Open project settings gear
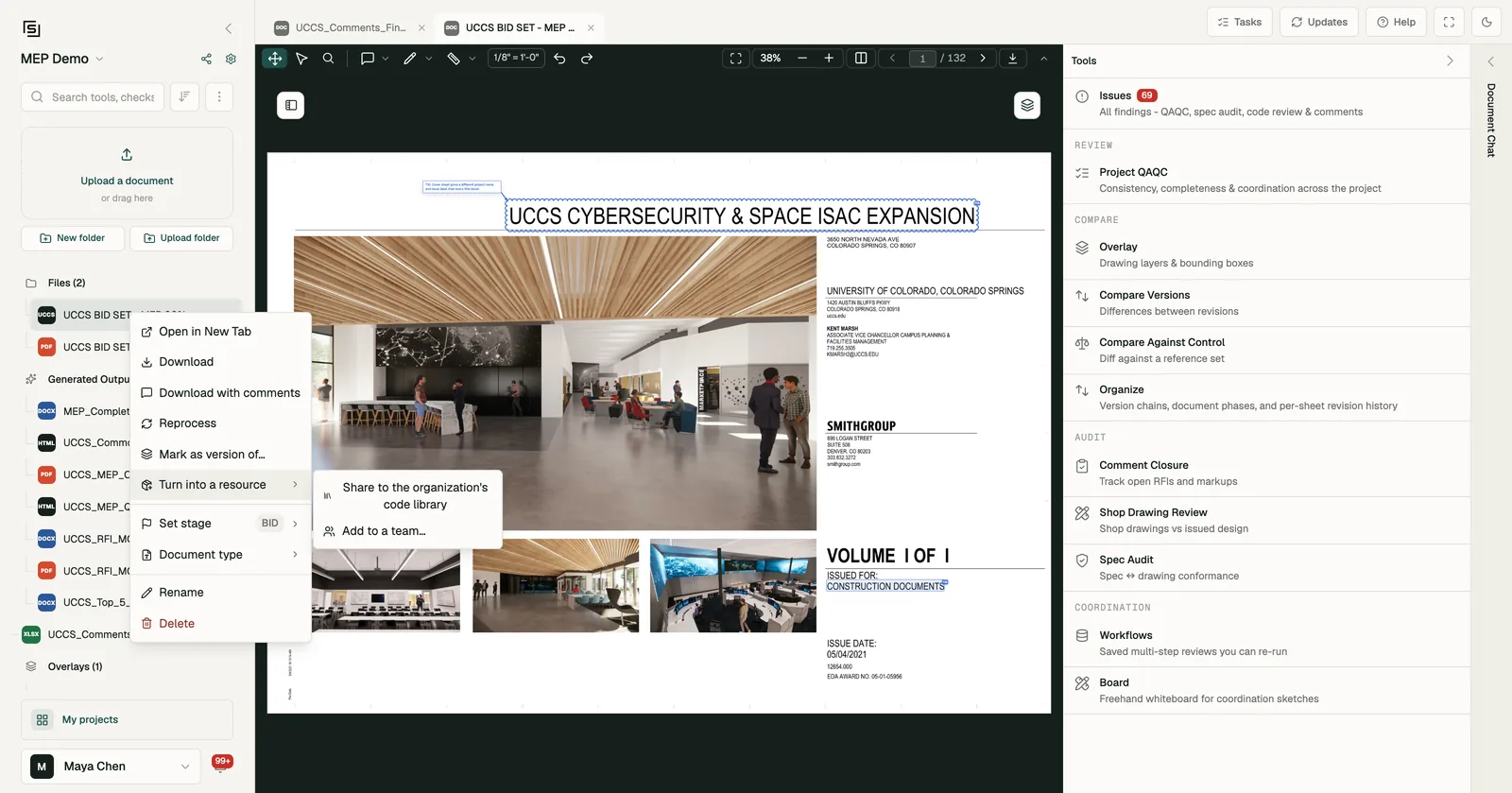The height and width of the screenshot is (793, 1512). [x=231, y=59]
